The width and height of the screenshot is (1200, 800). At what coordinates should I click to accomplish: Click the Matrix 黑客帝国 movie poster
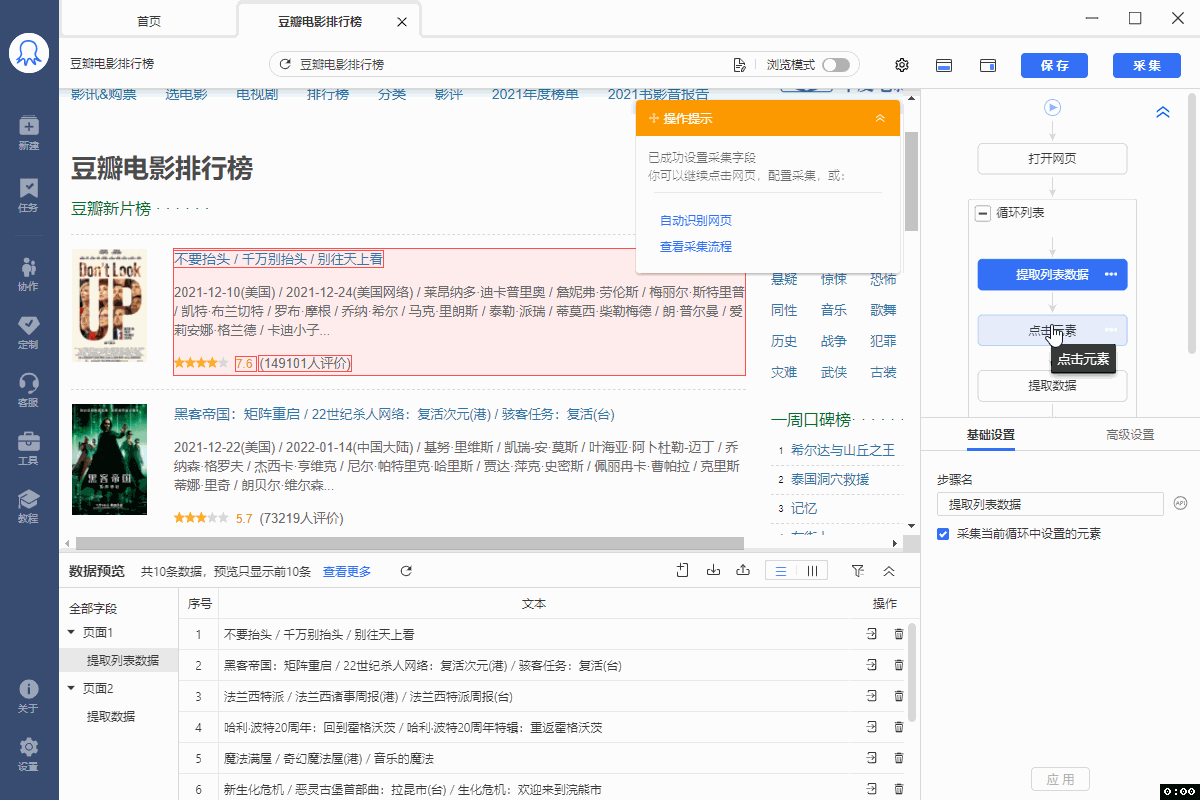(109, 460)
